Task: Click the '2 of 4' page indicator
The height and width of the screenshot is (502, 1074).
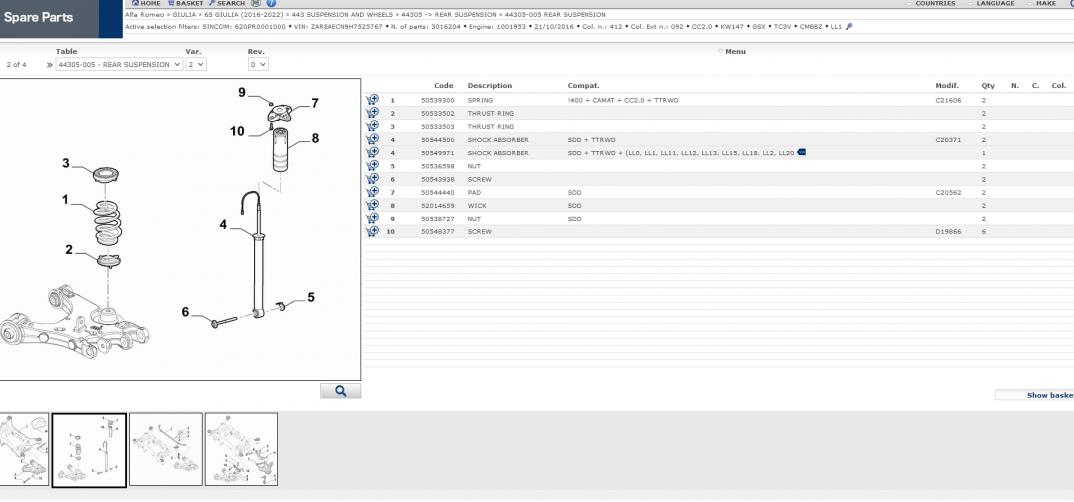Action: tap(16, 64)
